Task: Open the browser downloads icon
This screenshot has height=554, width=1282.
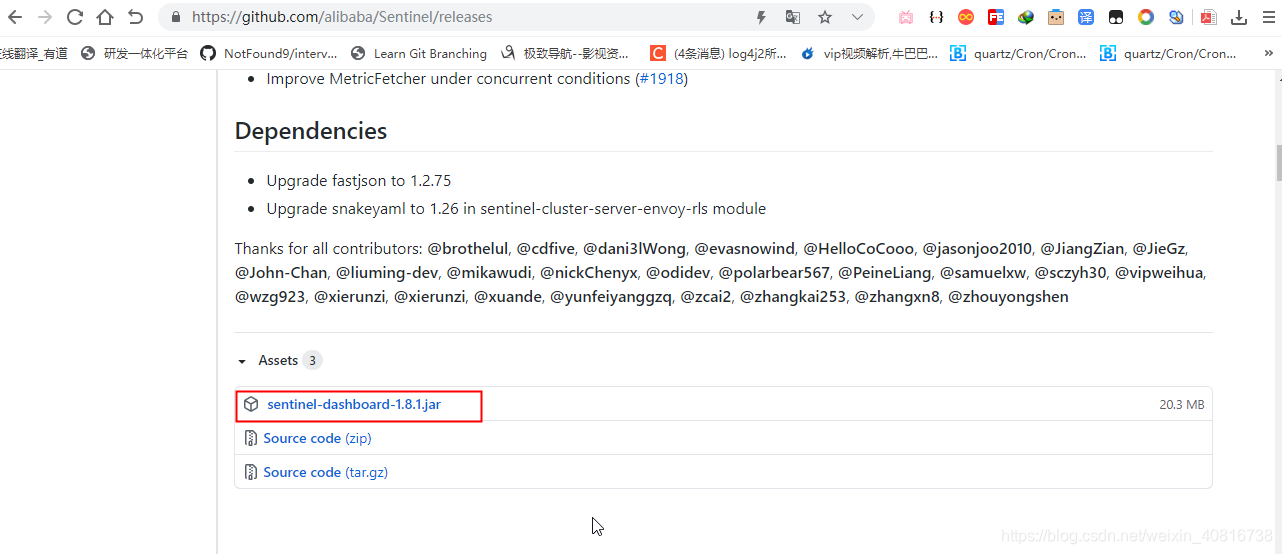Action: (1239, 17)
